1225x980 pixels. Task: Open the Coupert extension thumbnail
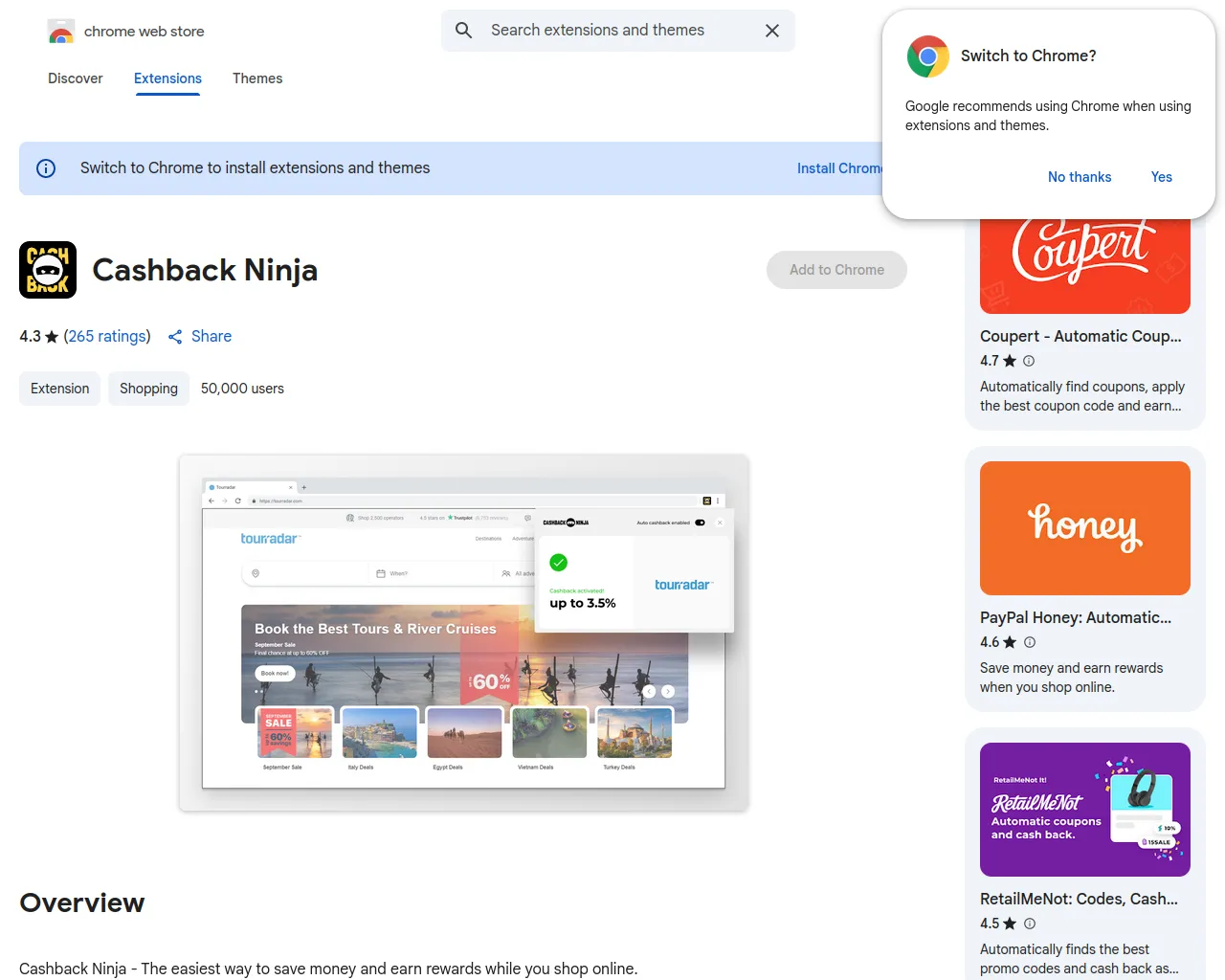click(1085, 266)
